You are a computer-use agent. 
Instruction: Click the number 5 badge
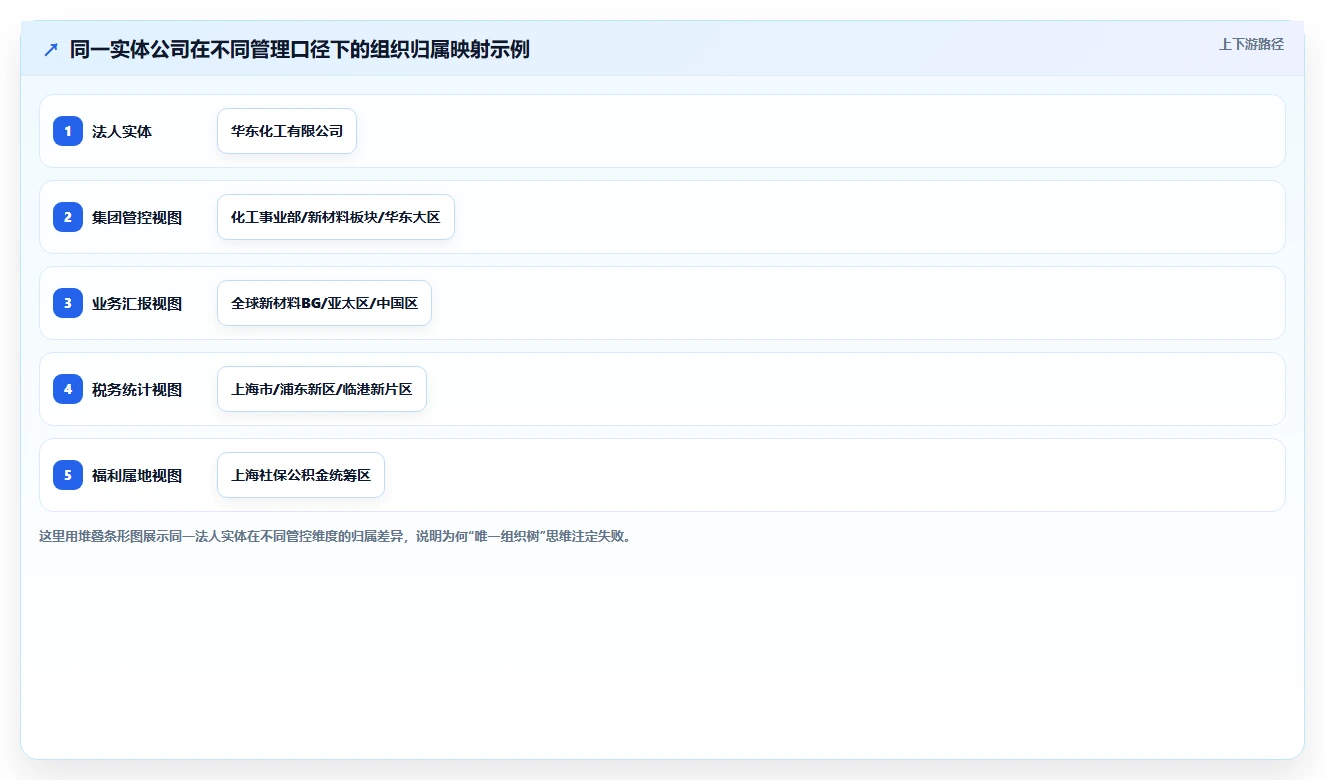68,475
